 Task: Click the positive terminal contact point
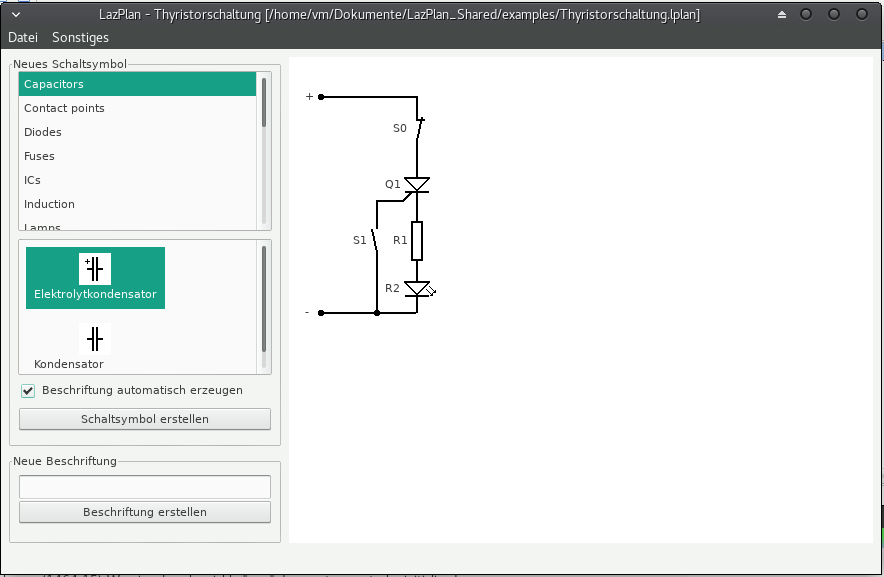(x=321, y=97)
